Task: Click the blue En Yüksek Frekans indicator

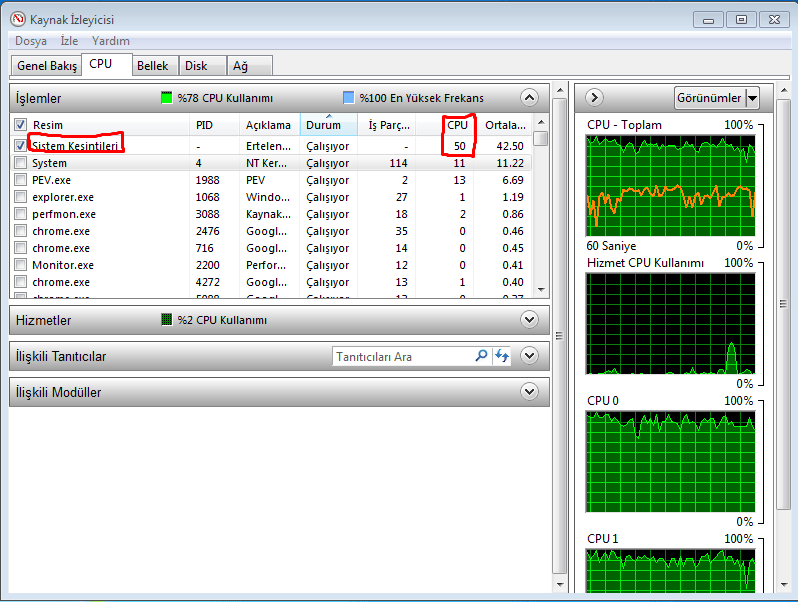Action: click(x=349, y=98)
